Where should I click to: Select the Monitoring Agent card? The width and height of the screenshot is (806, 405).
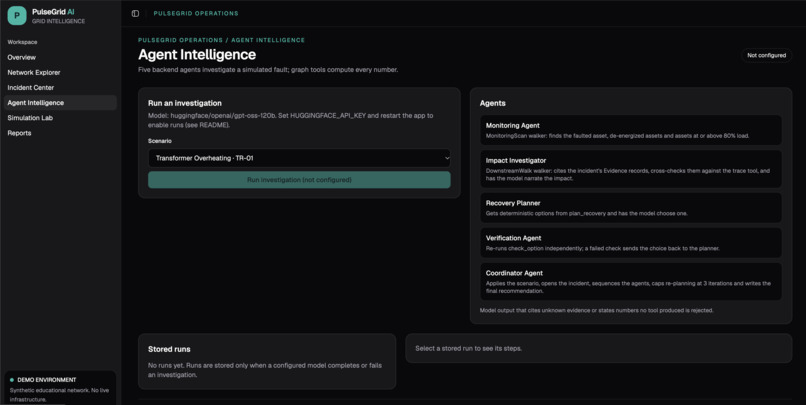[x=631, y=130]
